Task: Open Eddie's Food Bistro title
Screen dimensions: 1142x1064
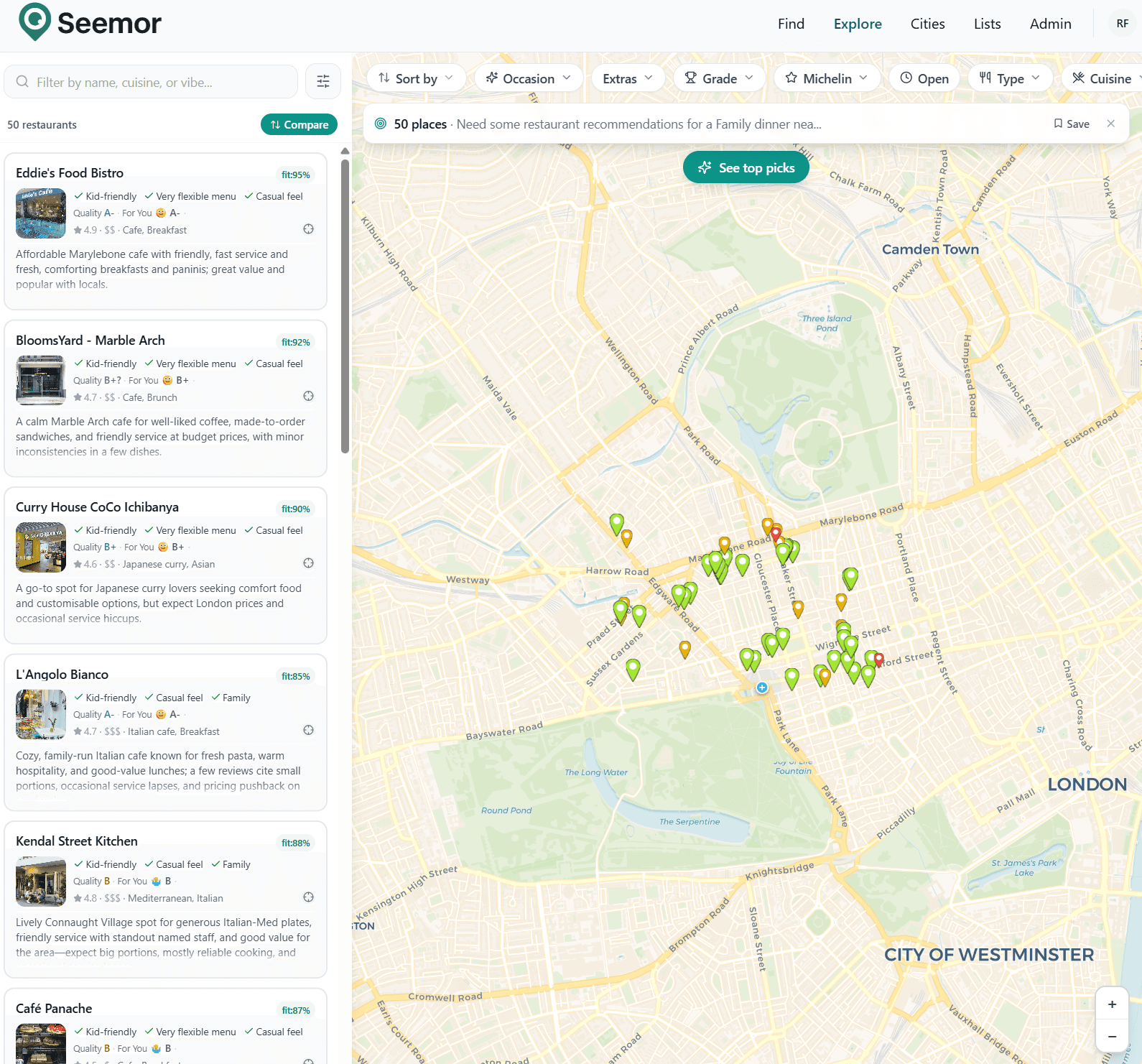Action: [x=70, y=173]
